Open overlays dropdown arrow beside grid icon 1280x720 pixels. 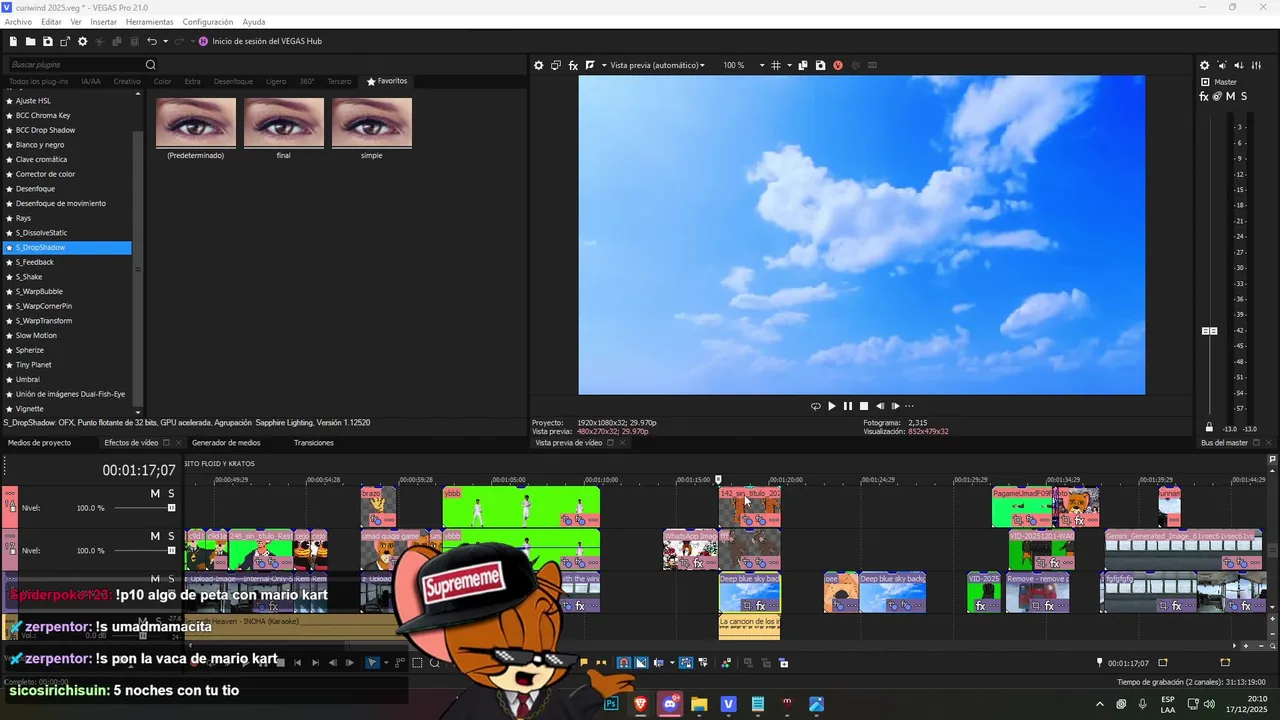point(789,65)
